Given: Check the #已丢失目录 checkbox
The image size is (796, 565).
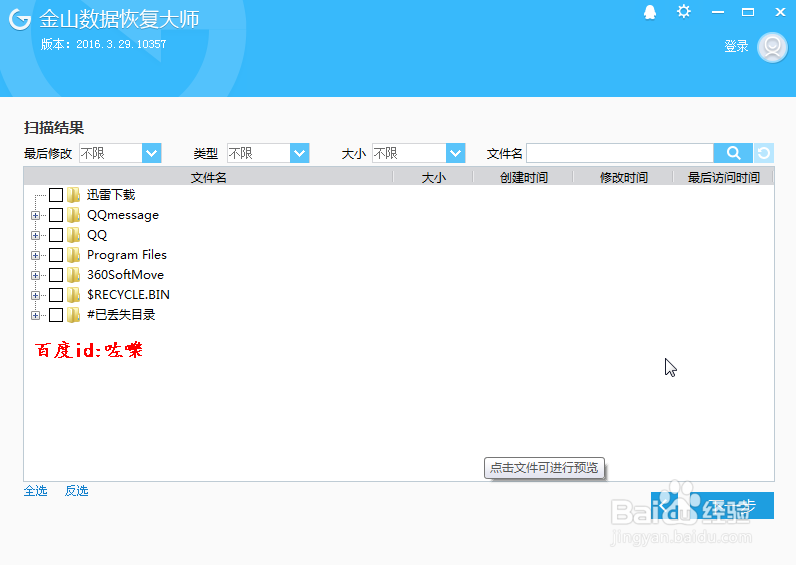Looking at the screenshot, I should 56,315.
